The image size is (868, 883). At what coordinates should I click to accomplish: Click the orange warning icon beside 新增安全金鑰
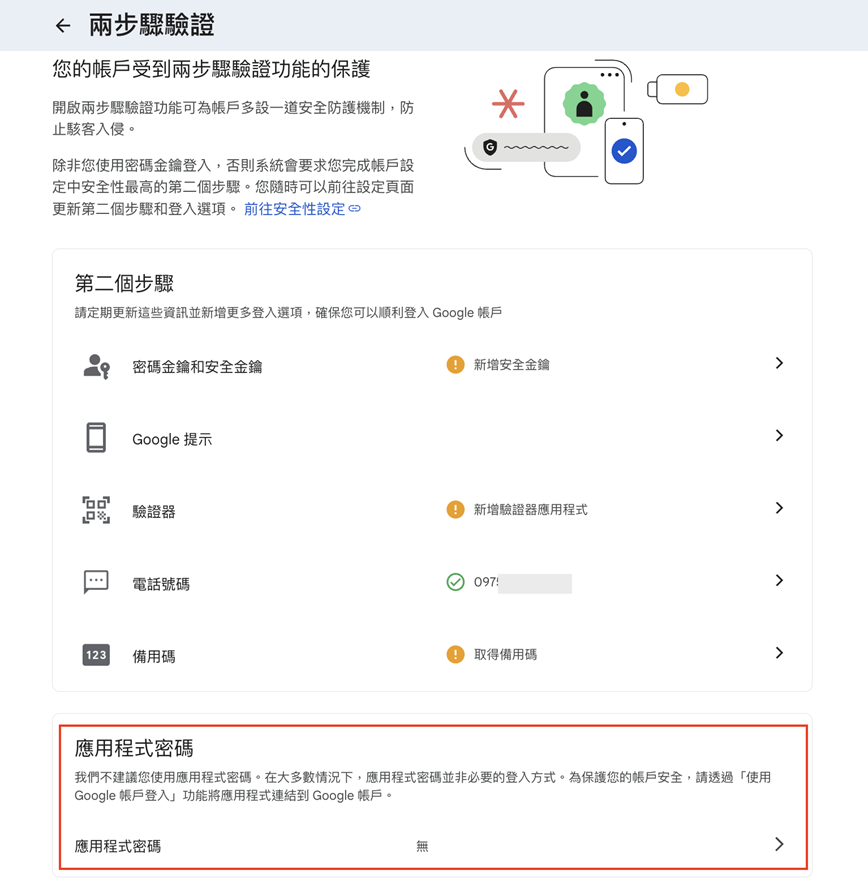[x=455, y=365]
